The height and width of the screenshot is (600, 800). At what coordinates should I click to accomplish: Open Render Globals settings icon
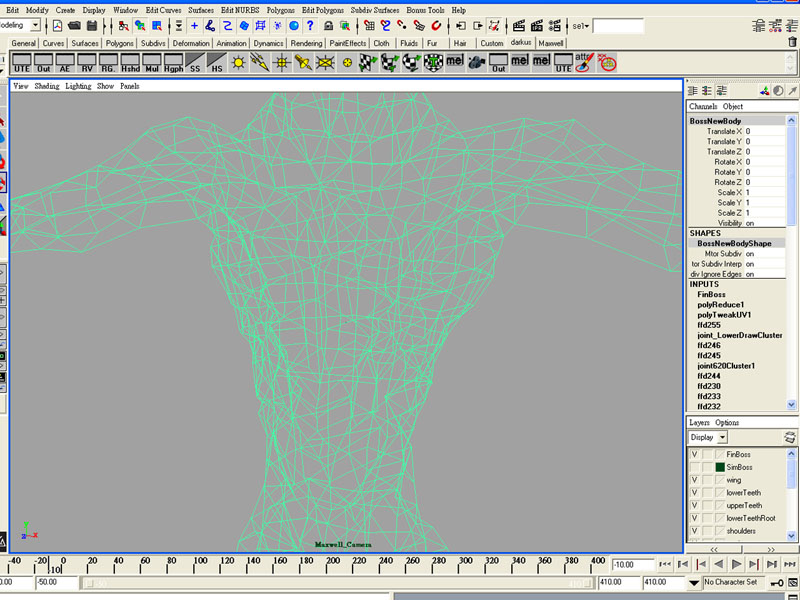(555, 26)
